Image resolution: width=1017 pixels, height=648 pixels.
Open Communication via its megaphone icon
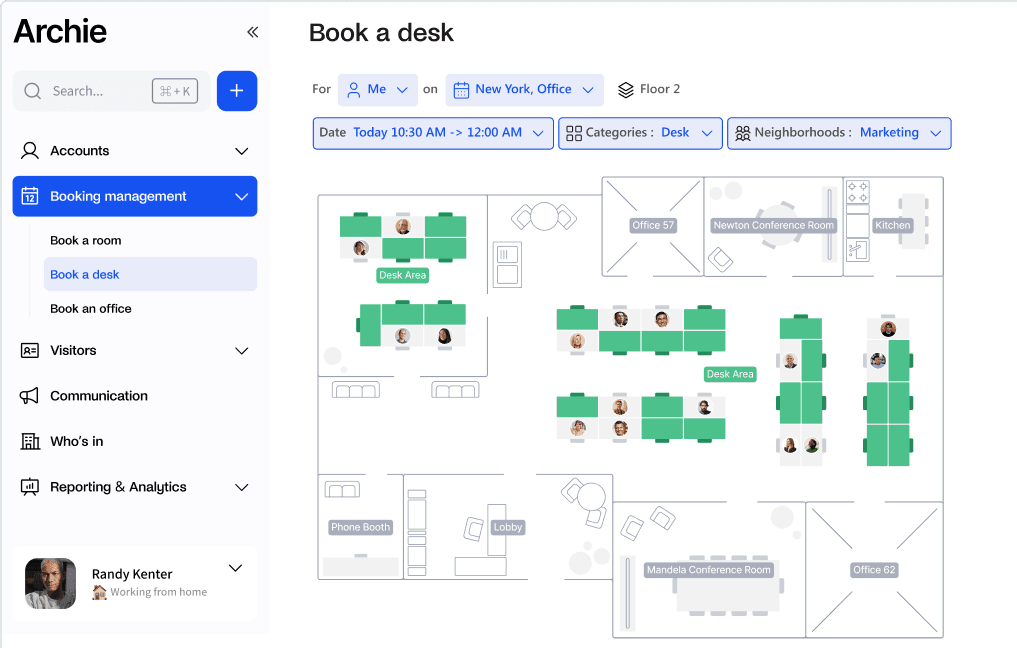pyautogui.click(x=31, y=395)
